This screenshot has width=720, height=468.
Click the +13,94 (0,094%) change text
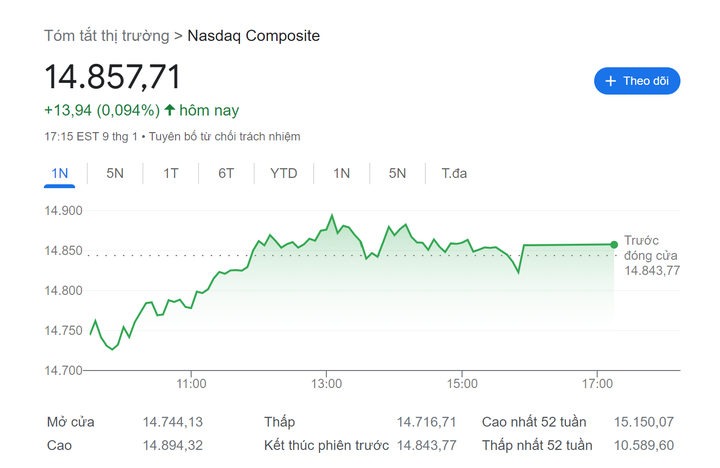coord(101,110)
